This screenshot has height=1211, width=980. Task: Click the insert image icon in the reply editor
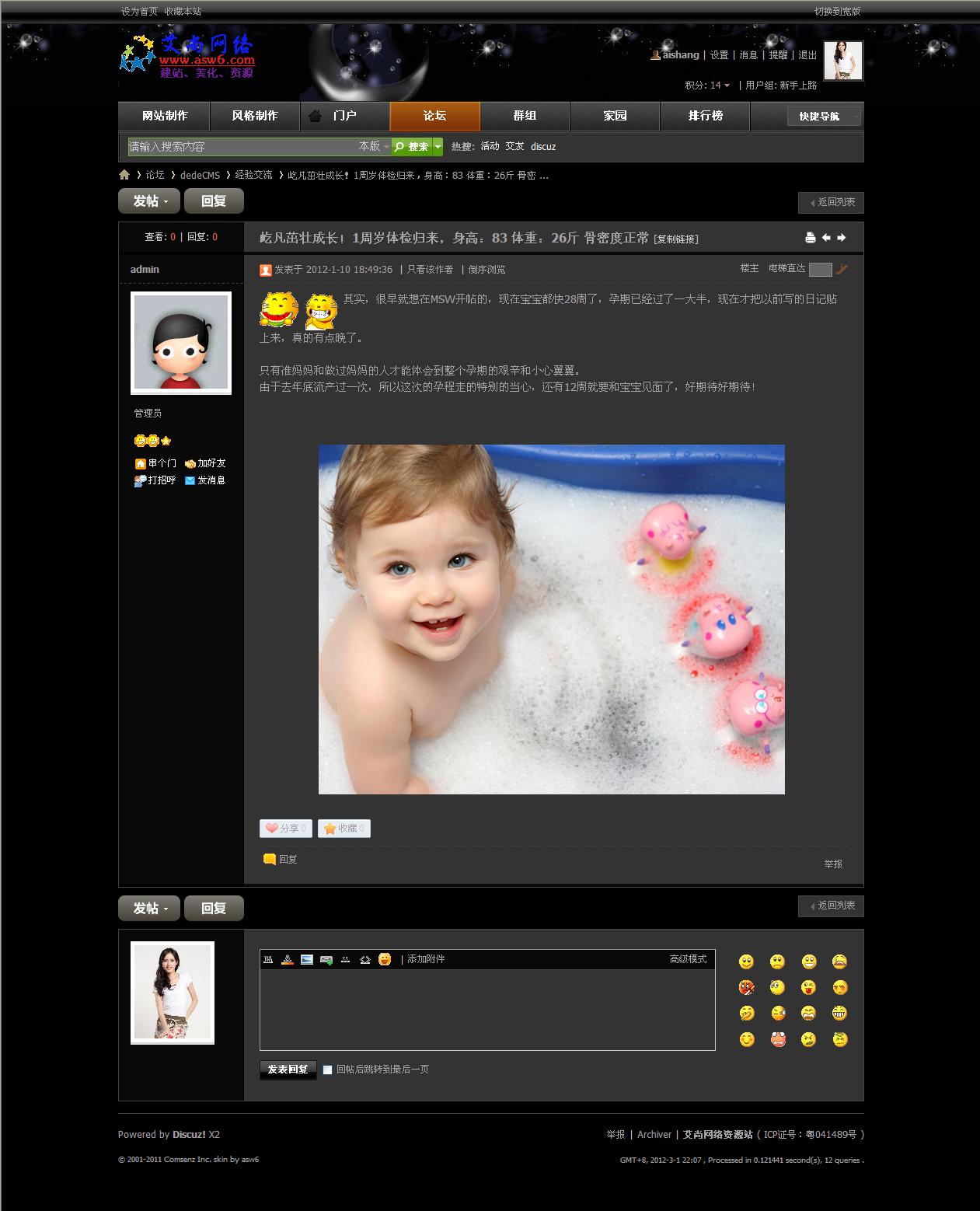(x=307, y=959)
